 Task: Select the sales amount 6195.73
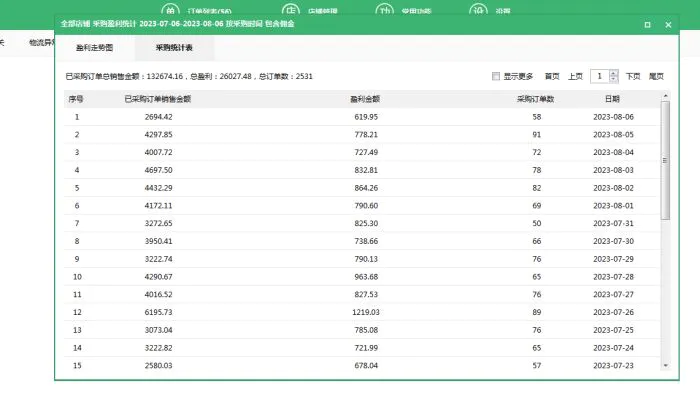[158, 312]
